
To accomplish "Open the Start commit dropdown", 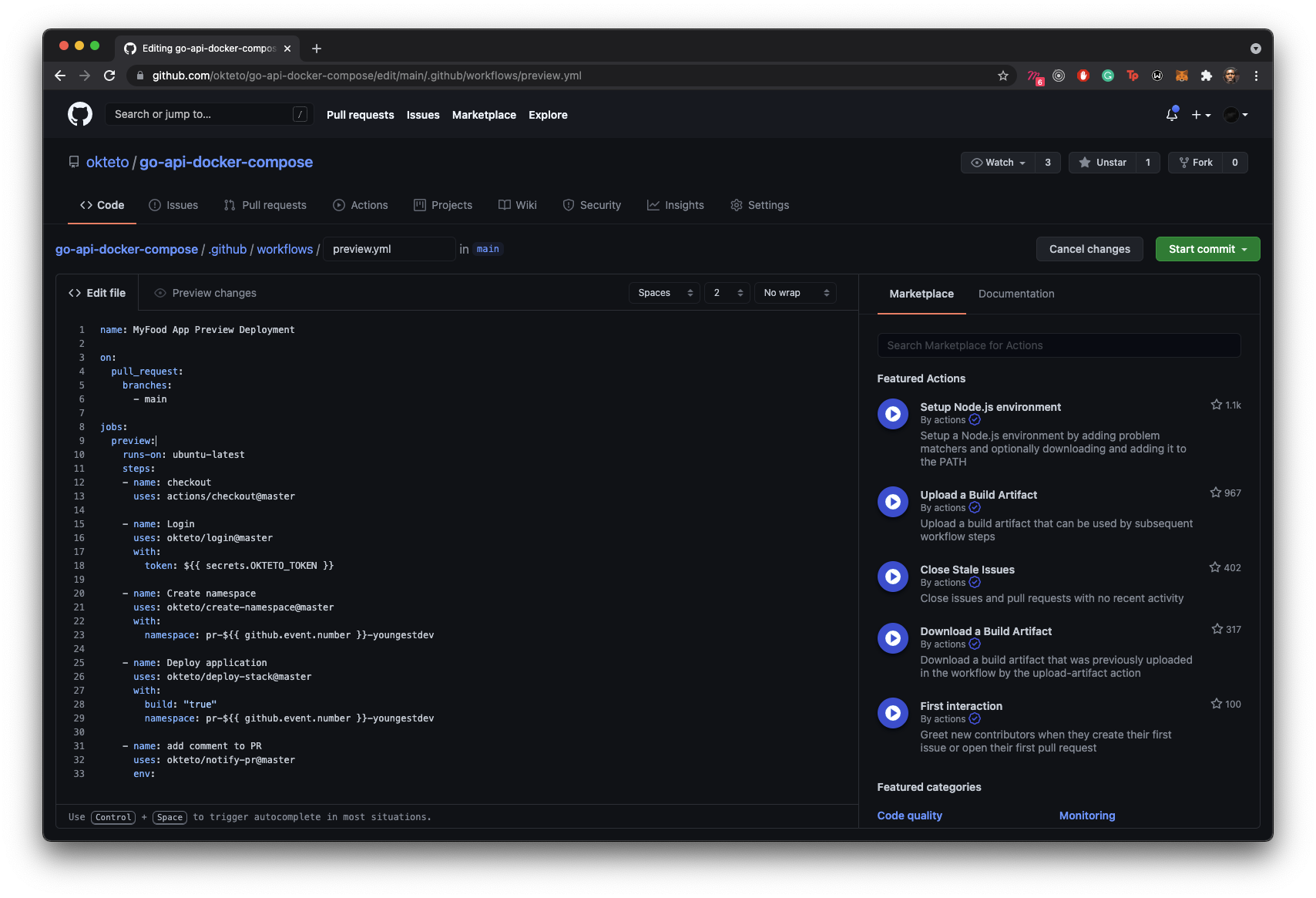I will [x=1207, y=249].
